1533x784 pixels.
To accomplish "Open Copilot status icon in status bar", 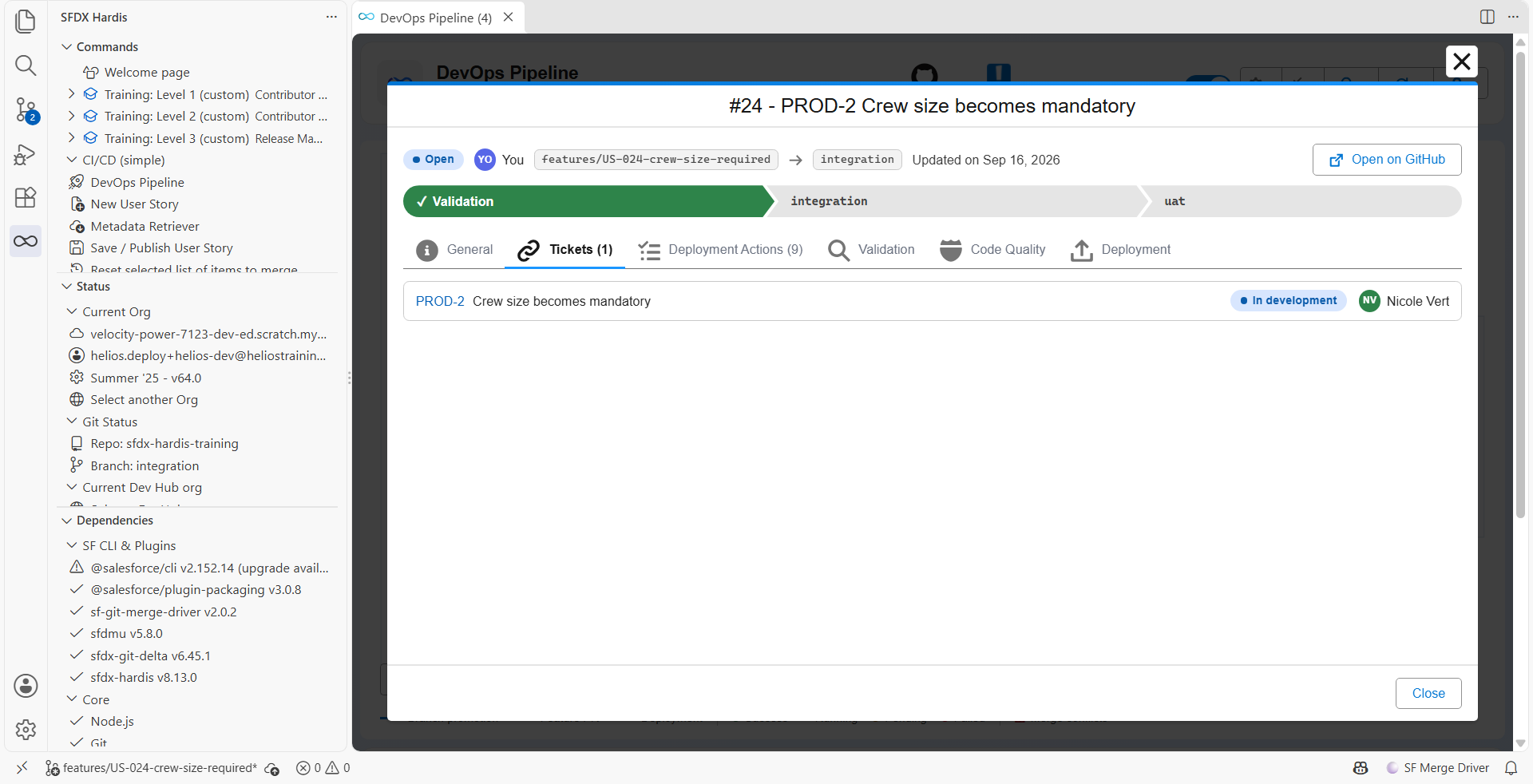I will coord(1361,768).
